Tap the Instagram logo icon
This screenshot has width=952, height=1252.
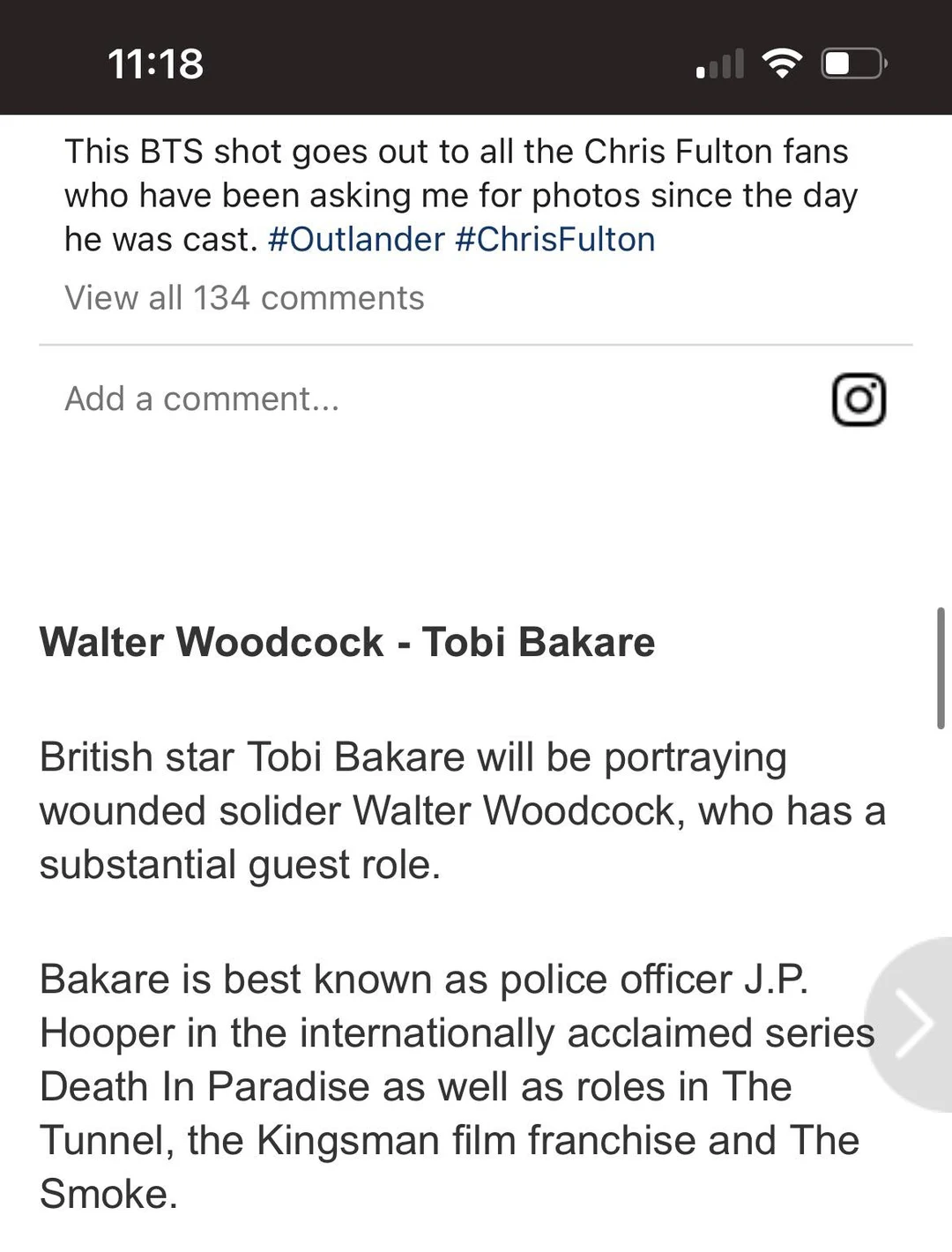click(x=859, y=399)
